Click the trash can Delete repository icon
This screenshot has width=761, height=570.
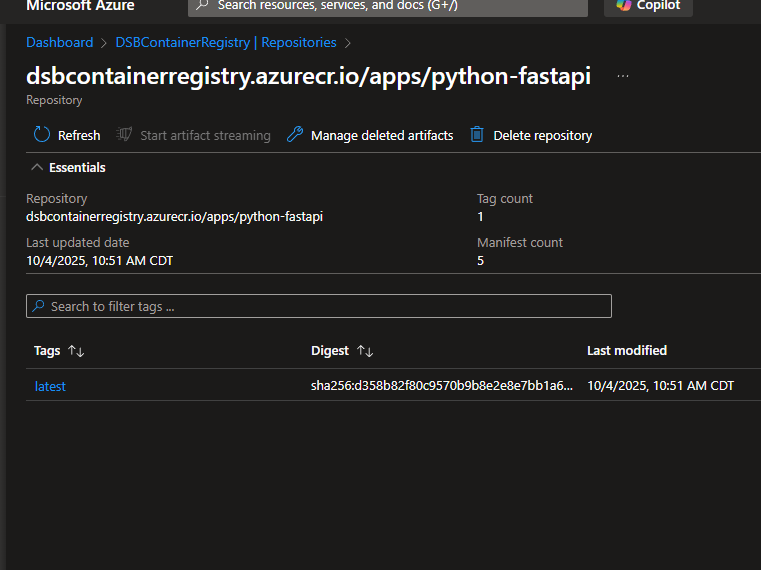pos(477,135)
